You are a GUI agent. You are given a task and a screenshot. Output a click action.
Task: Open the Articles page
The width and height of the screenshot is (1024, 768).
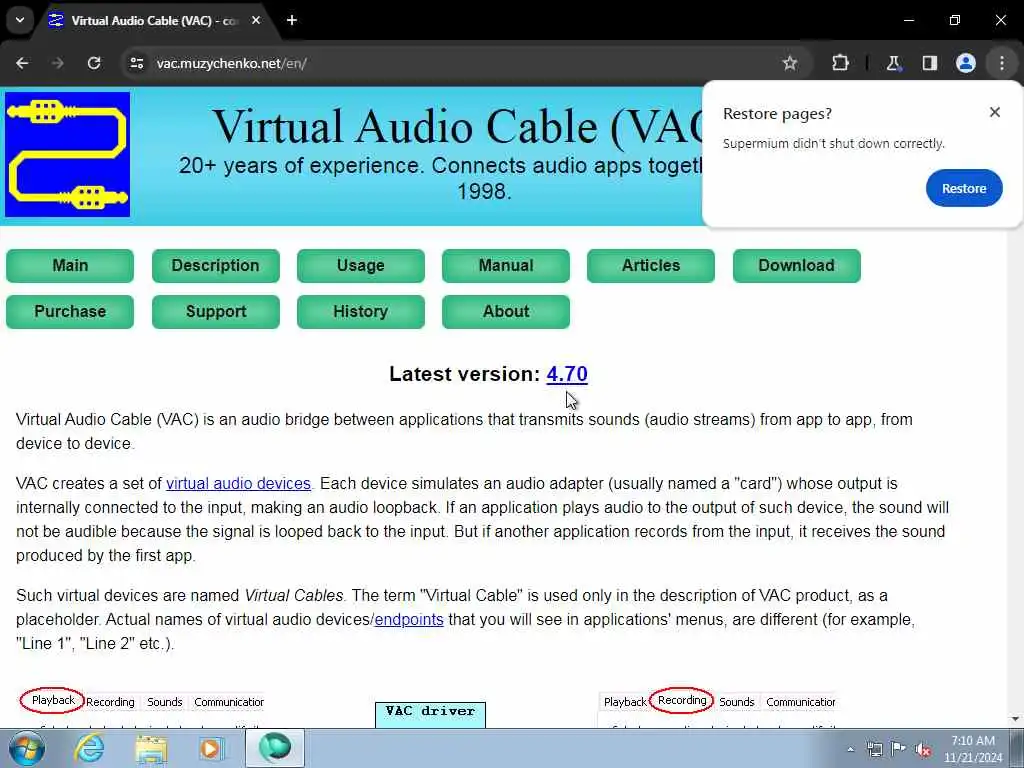pyautogui.click(x=650, y=266)
